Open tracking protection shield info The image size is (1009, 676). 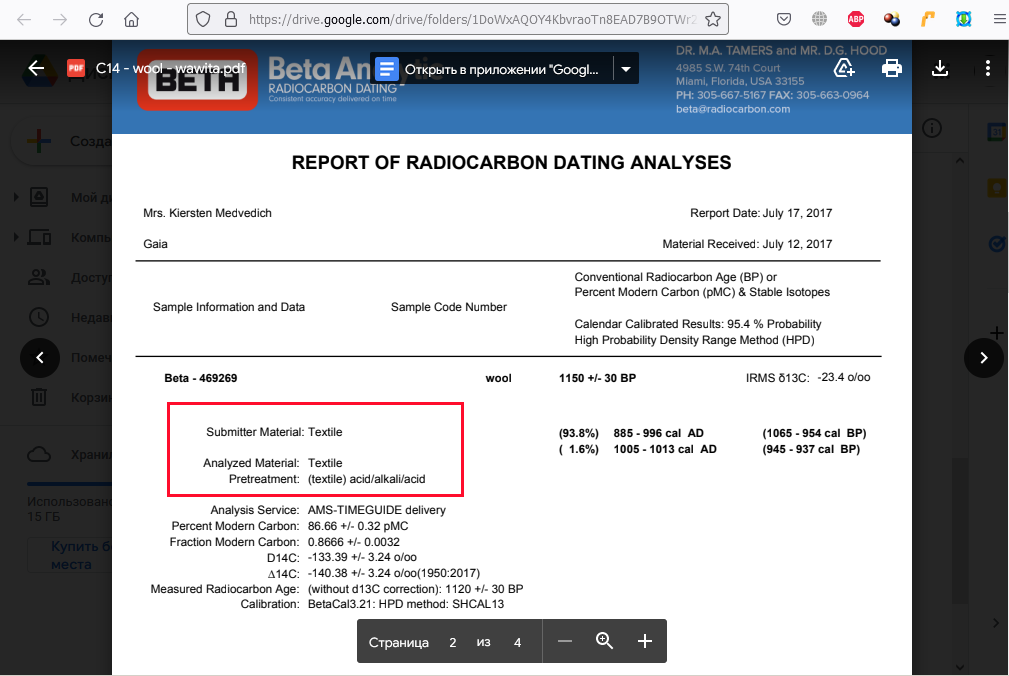pyautogui.click(x=203, y=19)
